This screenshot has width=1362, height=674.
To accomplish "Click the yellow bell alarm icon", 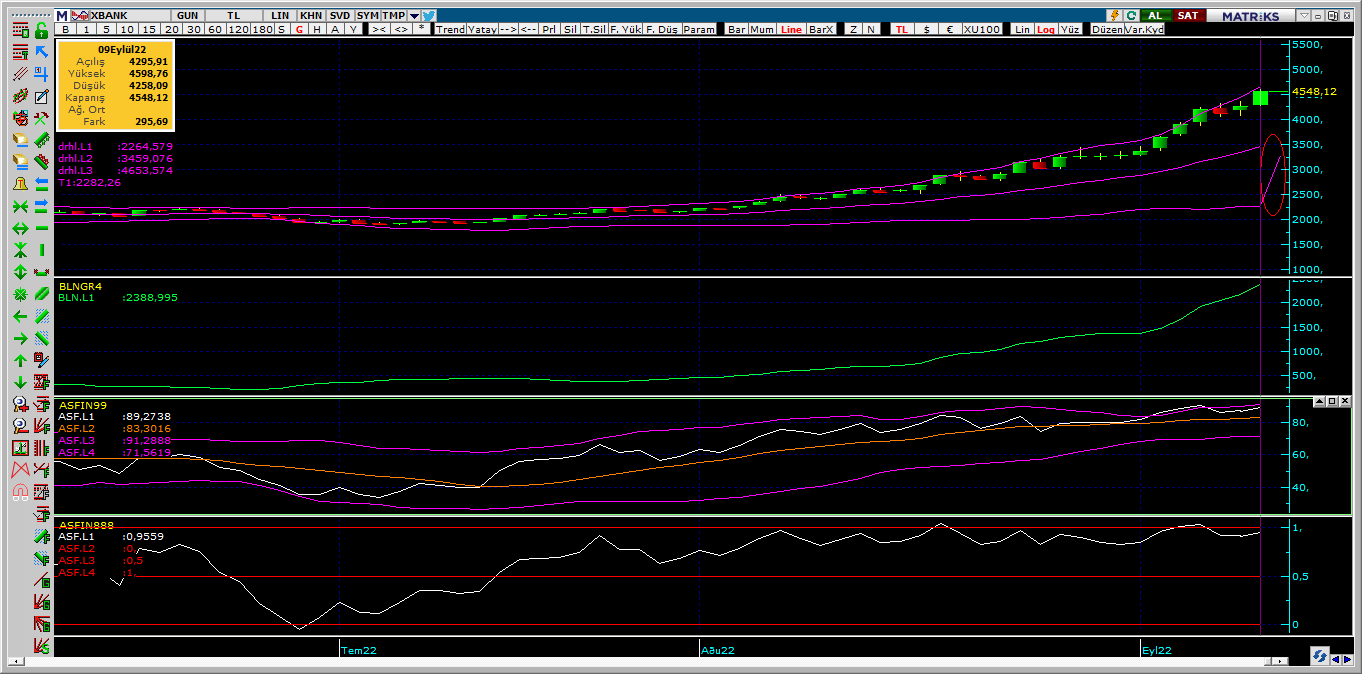I will [x=20, y=183].
